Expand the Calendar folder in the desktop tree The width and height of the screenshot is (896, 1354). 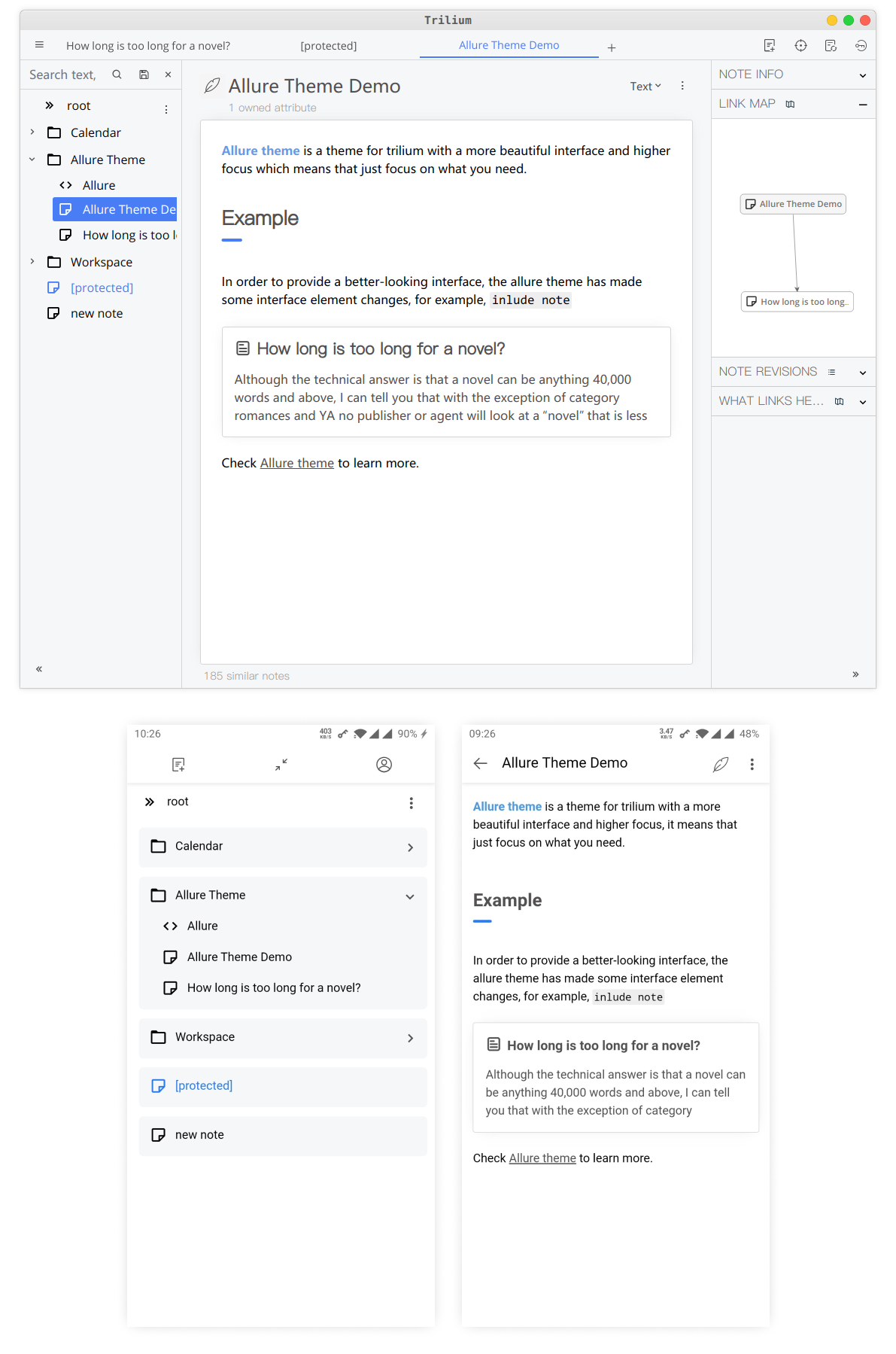[32, 132]
